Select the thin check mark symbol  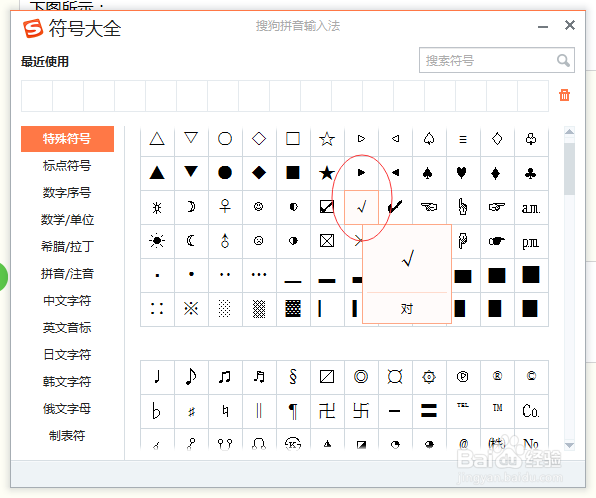pyautogui.click(x=361, y=207)
